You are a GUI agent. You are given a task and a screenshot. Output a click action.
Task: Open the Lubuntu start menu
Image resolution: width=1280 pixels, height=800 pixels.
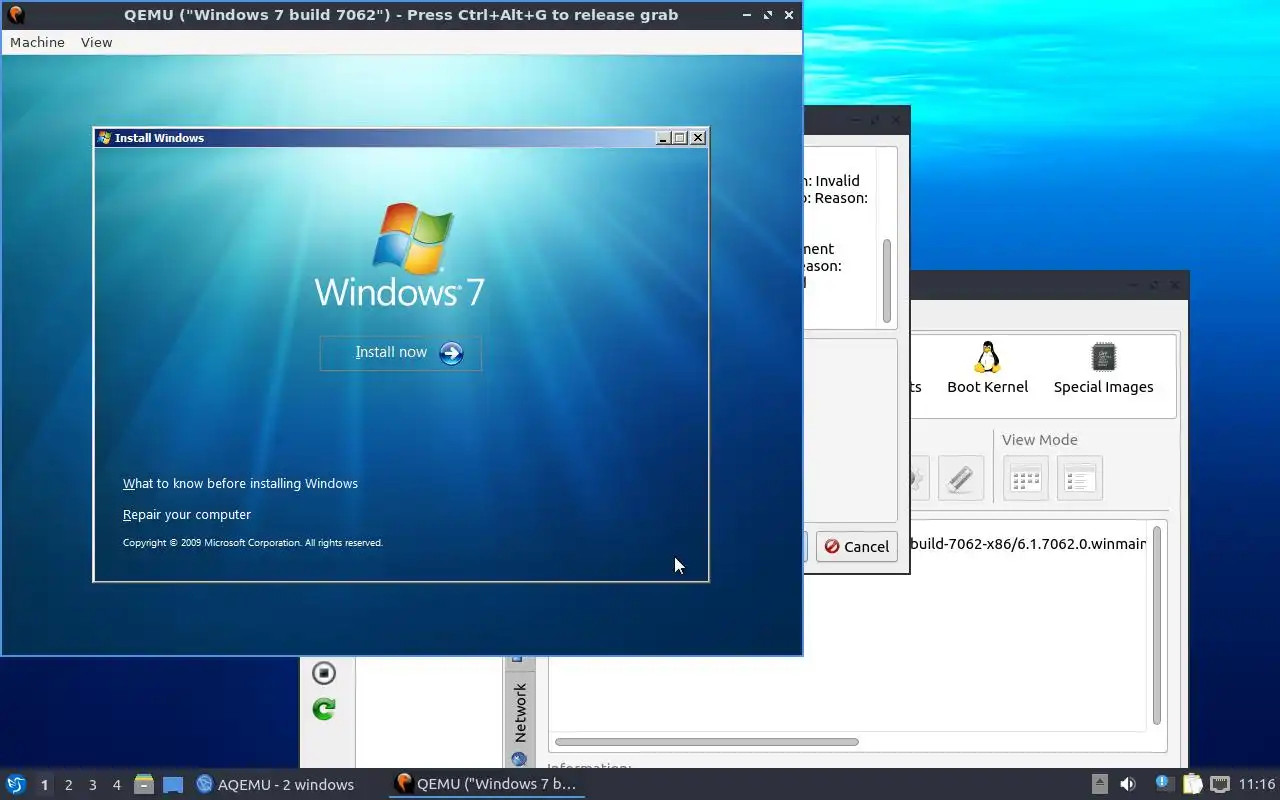click(15, 784)
